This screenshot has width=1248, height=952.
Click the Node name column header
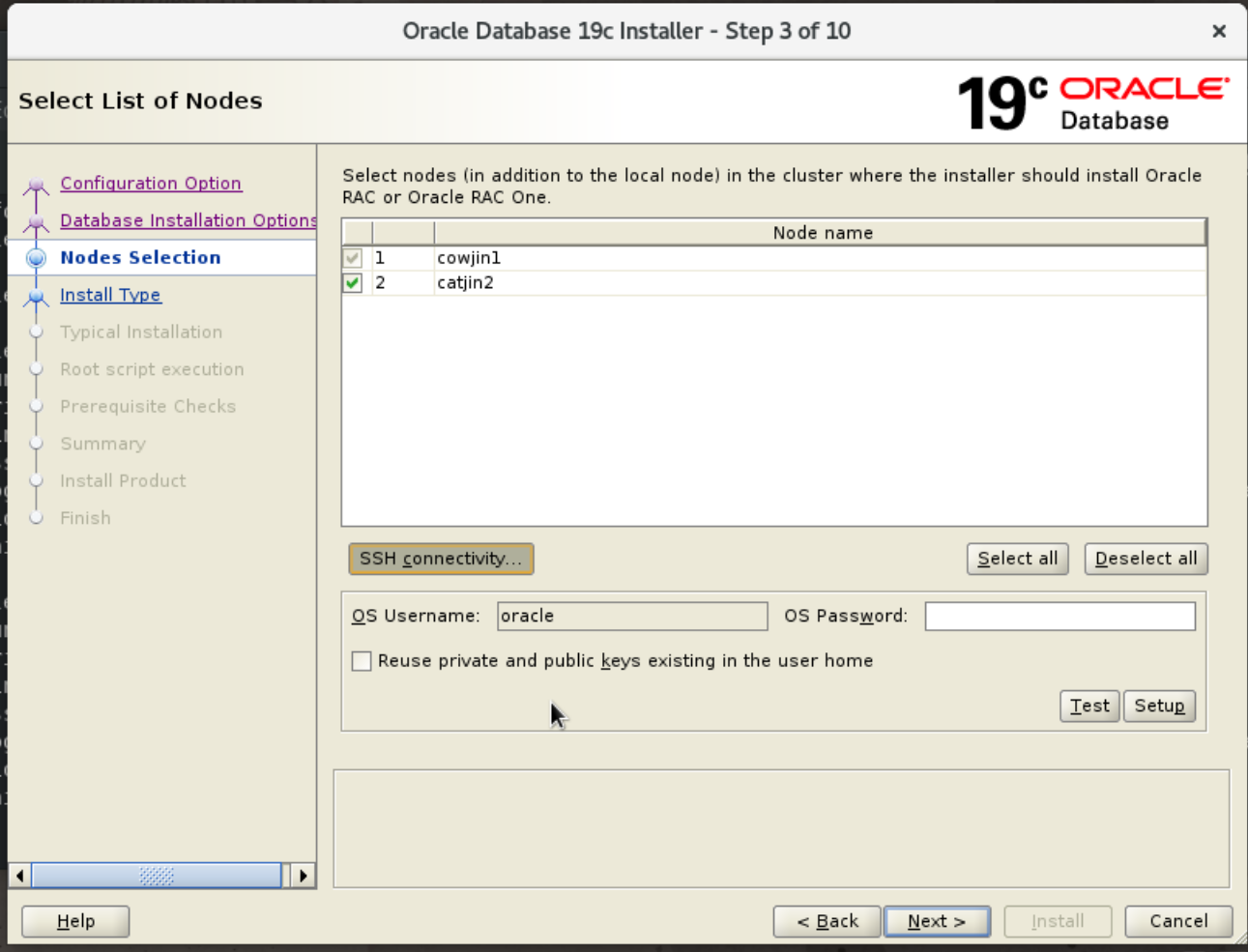click(x=820, y=233)
